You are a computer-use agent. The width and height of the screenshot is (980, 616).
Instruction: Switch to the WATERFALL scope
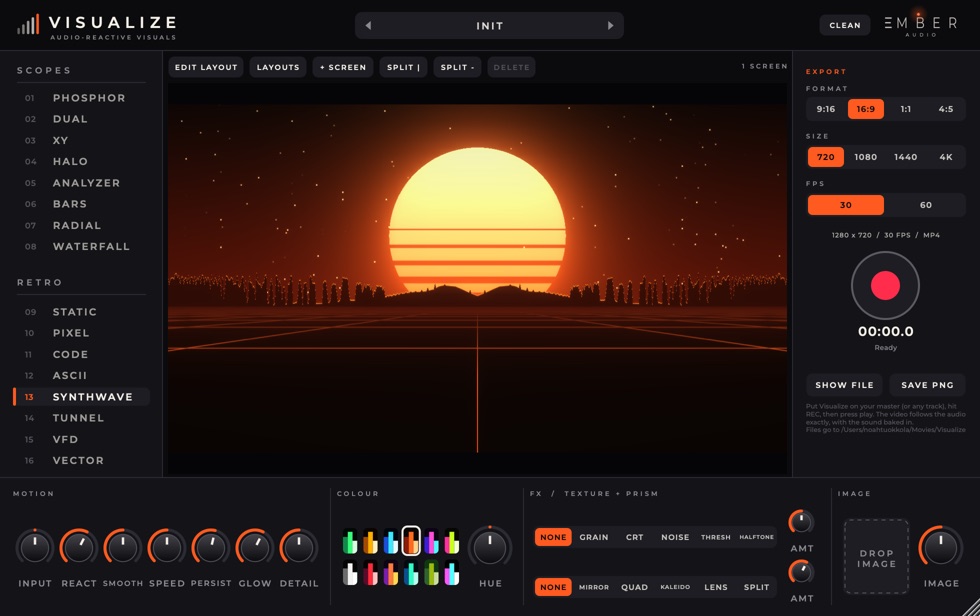pyautogui.click(x=81, y=247)
